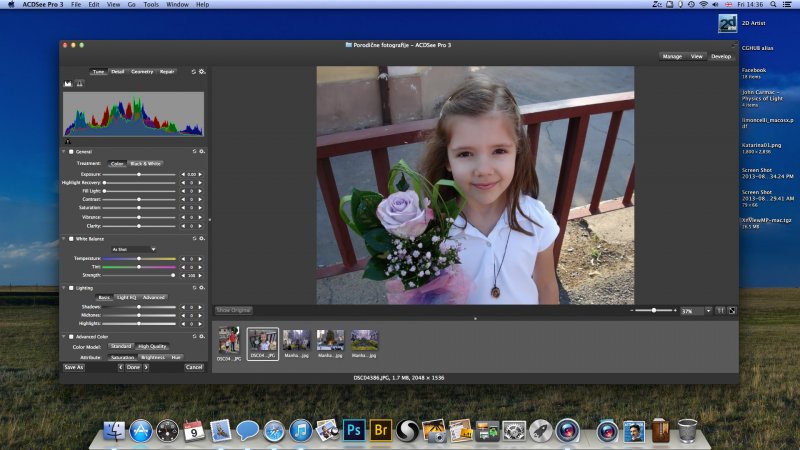The image size is (800, 450).
Task: Open the General group gear menu
Action: pos(202,152)
